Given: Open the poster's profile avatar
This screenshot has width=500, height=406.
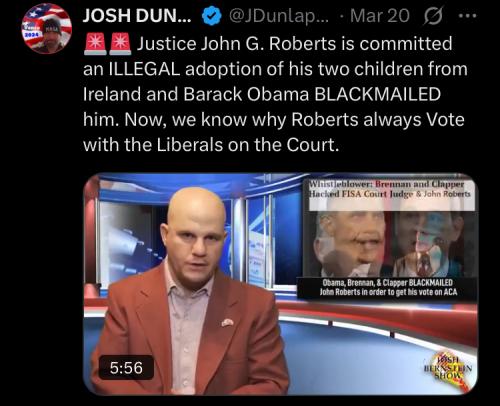Looking at the screenshot, I should point(46,29).
